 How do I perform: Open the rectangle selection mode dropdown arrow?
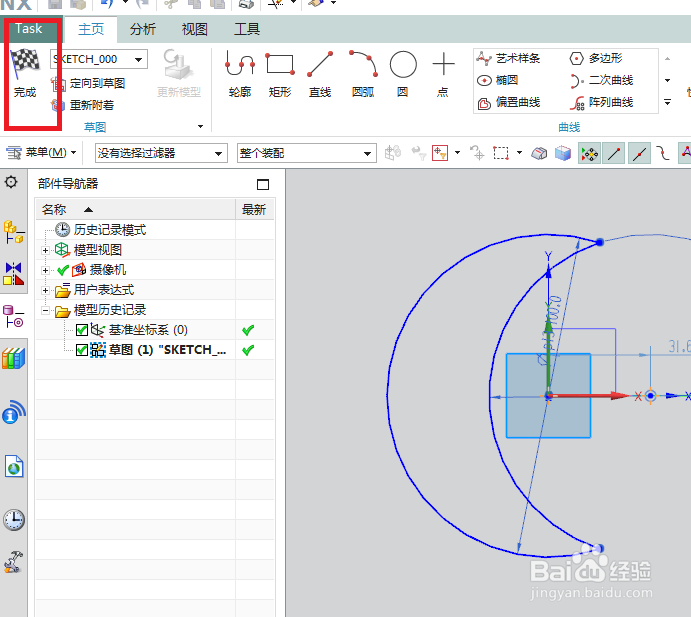point(519,153)
